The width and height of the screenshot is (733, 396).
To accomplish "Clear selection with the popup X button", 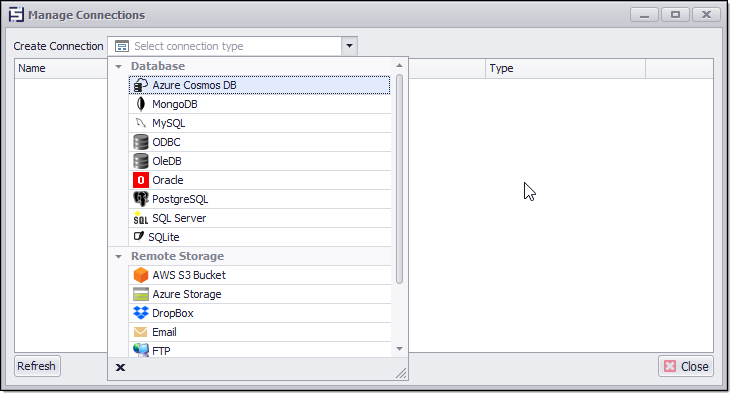I will click(120, 367).
